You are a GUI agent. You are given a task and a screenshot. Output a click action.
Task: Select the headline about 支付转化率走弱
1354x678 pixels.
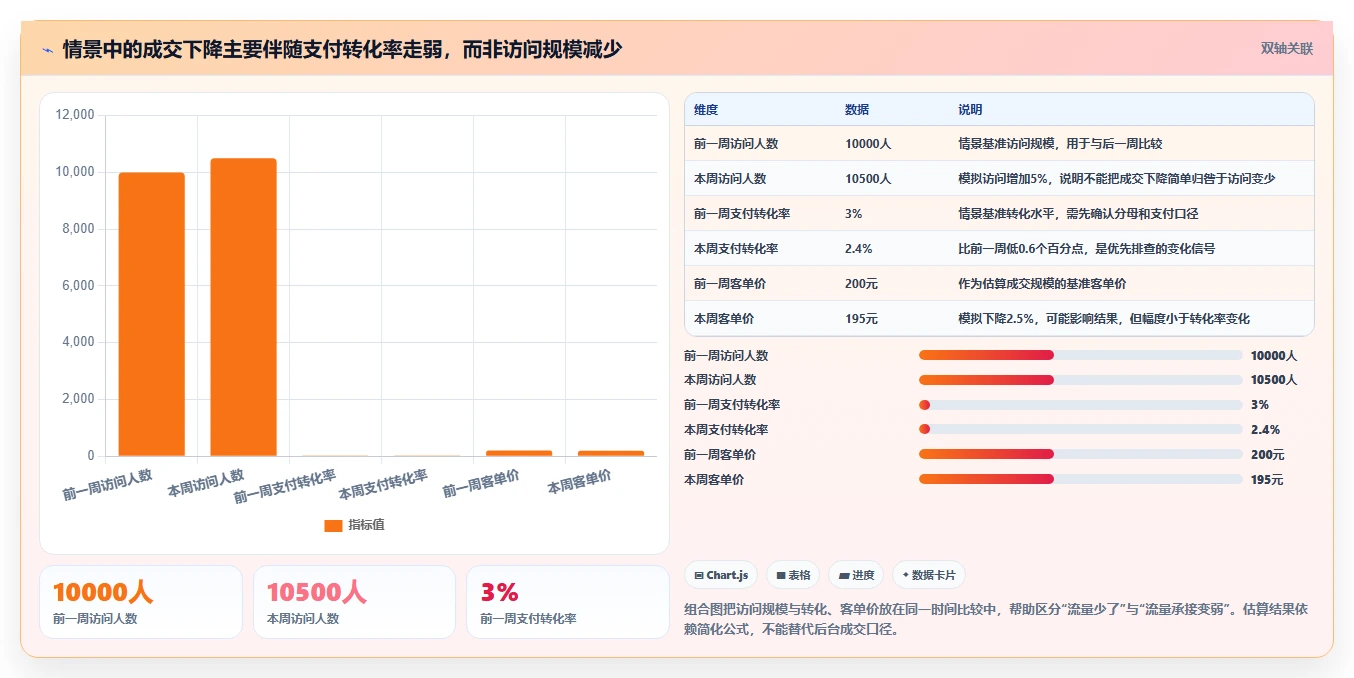(342, 49)
